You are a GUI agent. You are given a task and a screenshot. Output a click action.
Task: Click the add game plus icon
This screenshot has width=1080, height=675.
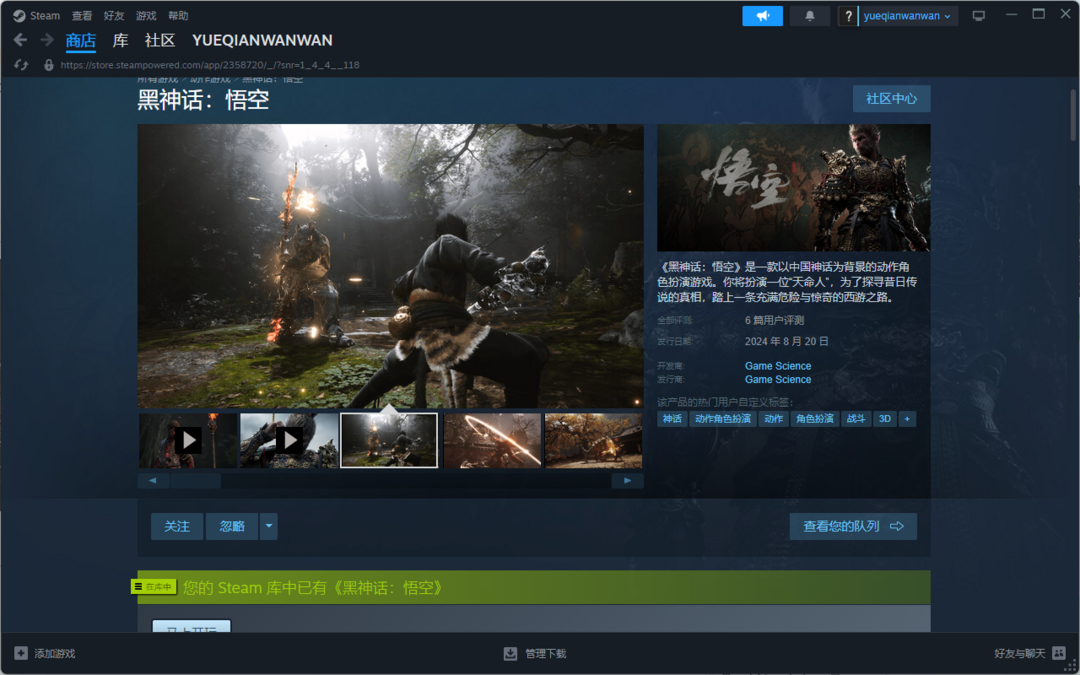pyautogui.click(x=21, y=653)
